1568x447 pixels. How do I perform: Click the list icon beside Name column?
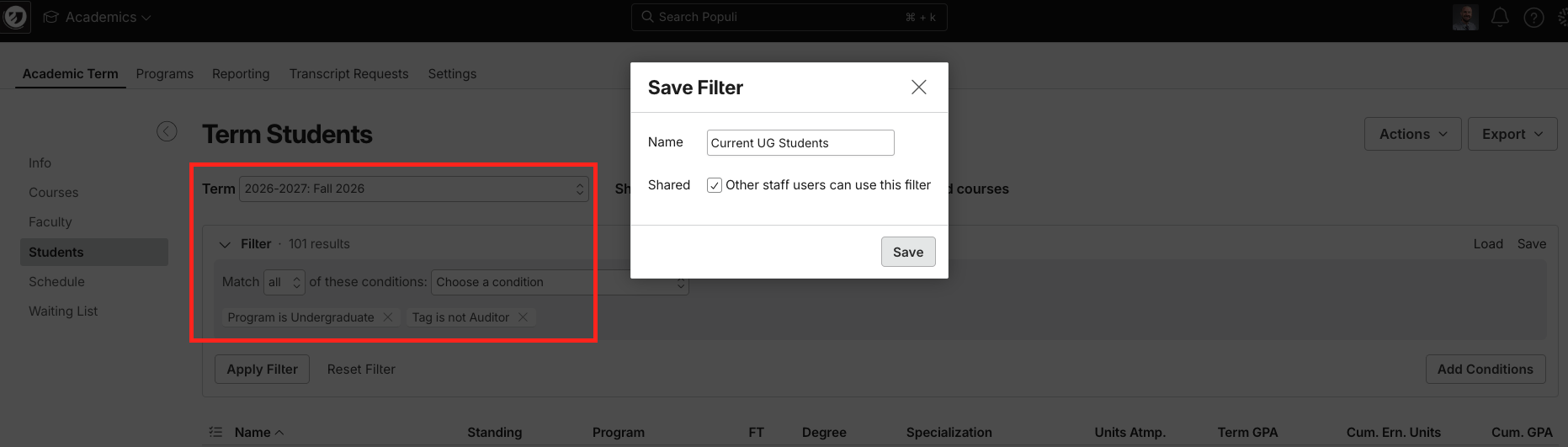[x=215, y=432]
